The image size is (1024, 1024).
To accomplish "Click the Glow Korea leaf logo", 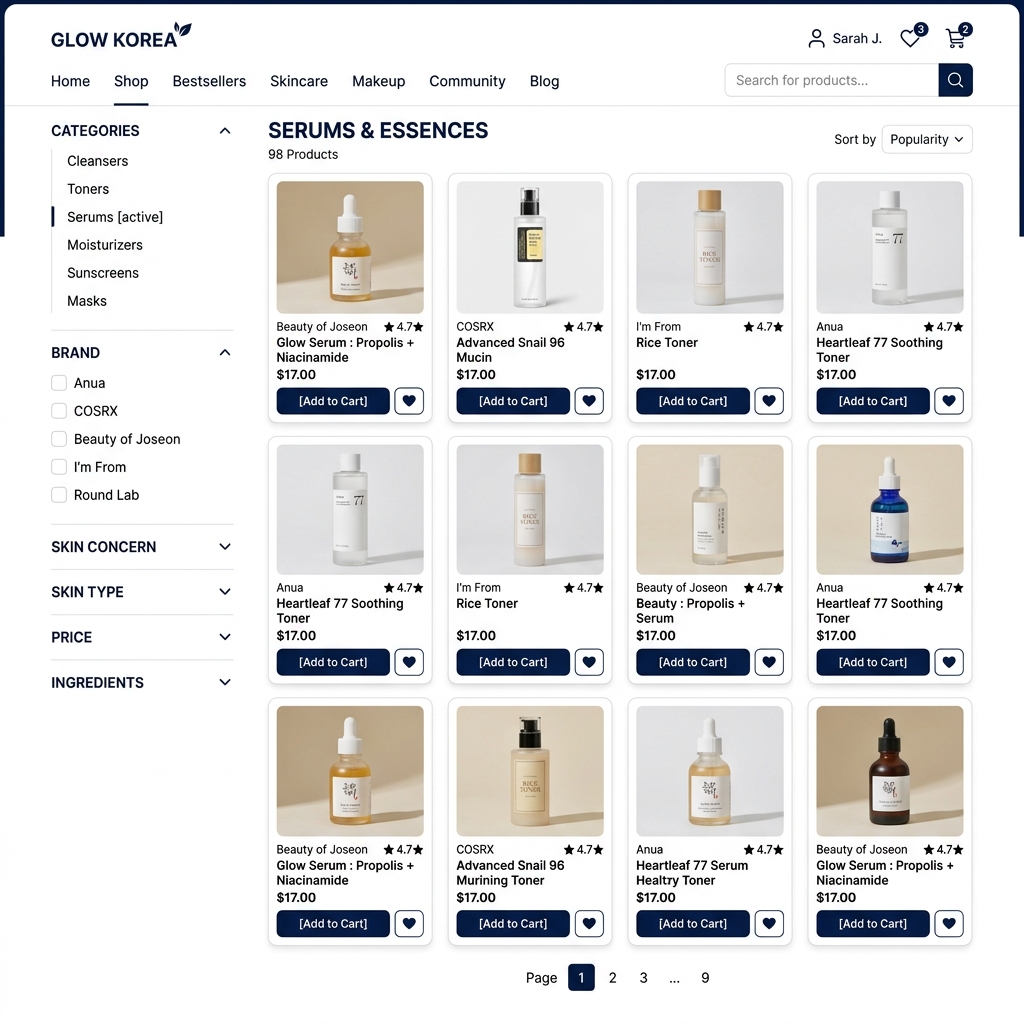I will coord(183,31).
